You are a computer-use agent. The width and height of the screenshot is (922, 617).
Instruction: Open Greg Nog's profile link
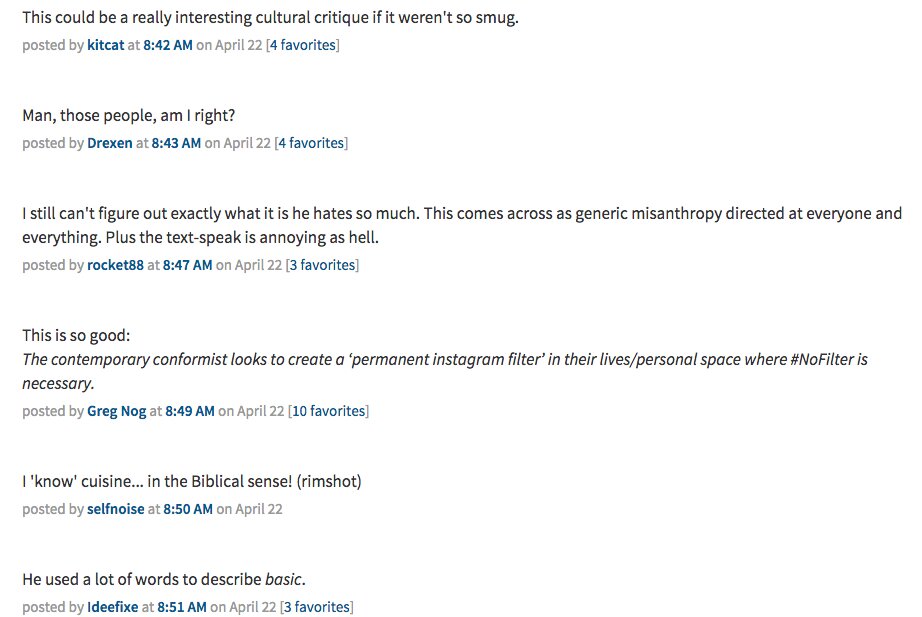click(116, 411)
